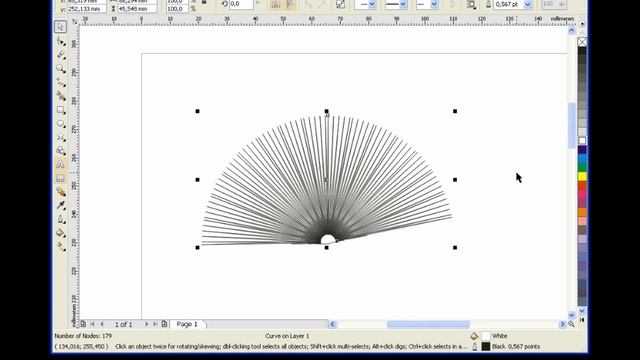Select the Text tool
The image size is (640, 360).
[60, 164]
